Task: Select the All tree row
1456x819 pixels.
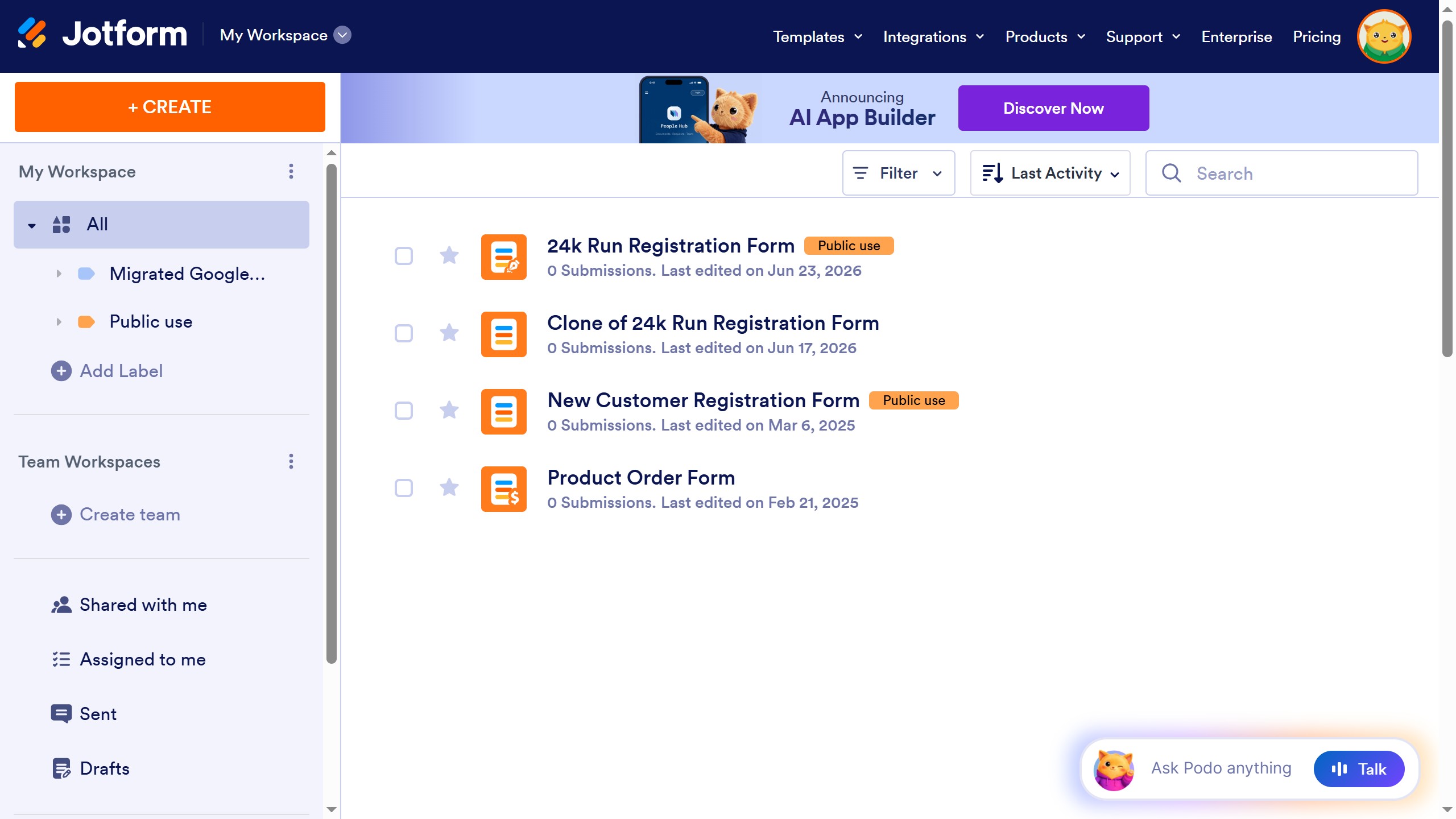Action: (162, 224)
